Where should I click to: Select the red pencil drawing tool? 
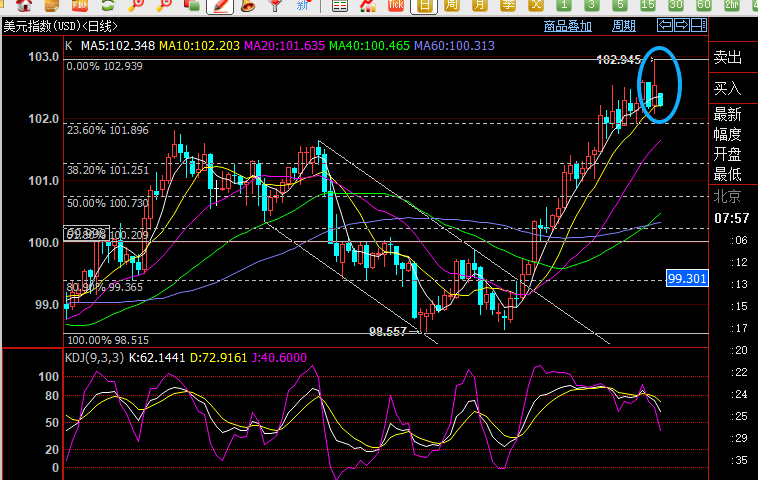tap(220, 5)
